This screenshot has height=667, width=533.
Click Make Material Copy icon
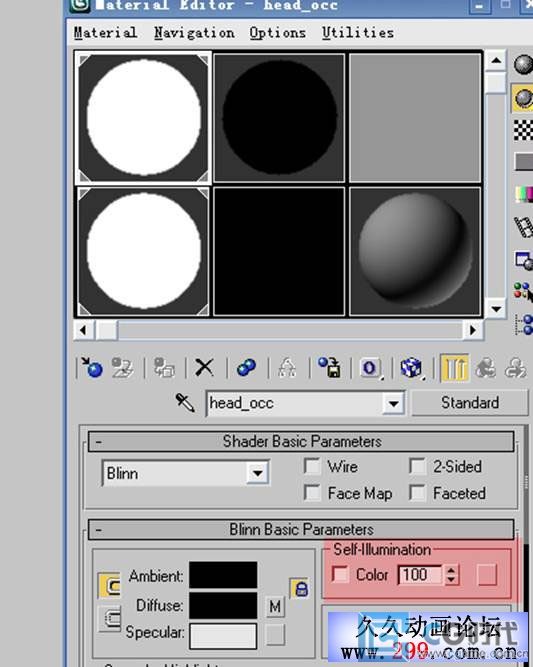246,368
